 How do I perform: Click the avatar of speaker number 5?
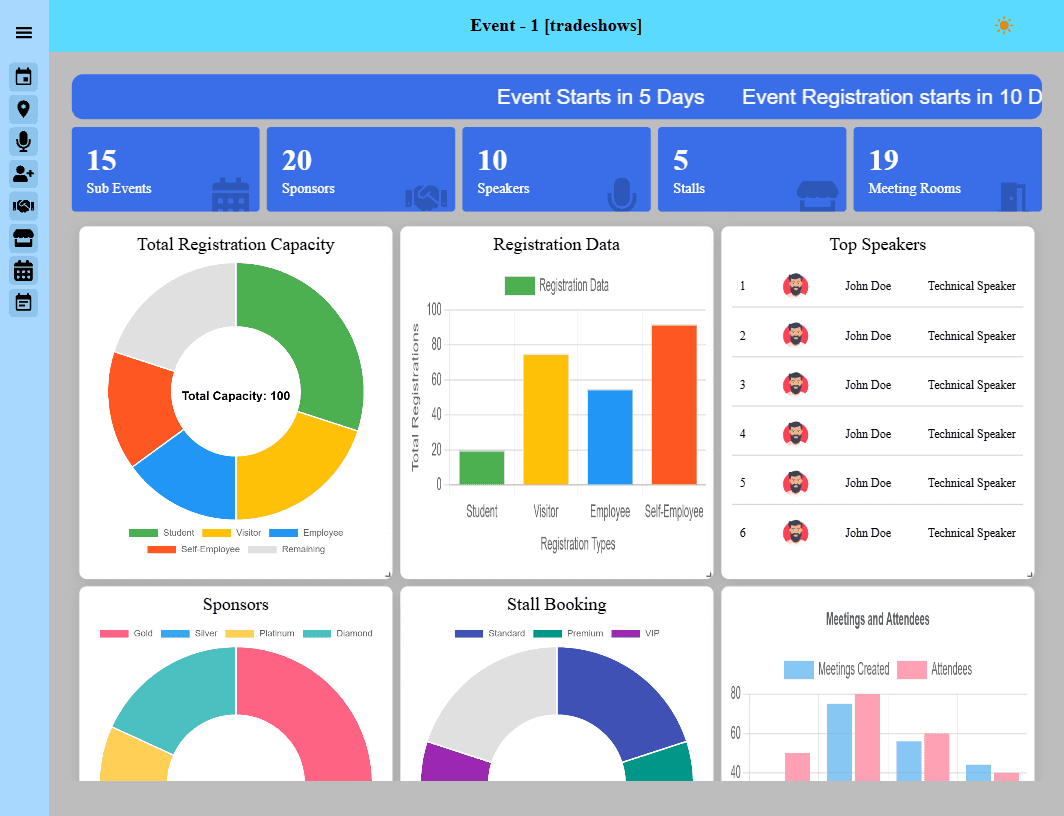click(x=795, y=483)
